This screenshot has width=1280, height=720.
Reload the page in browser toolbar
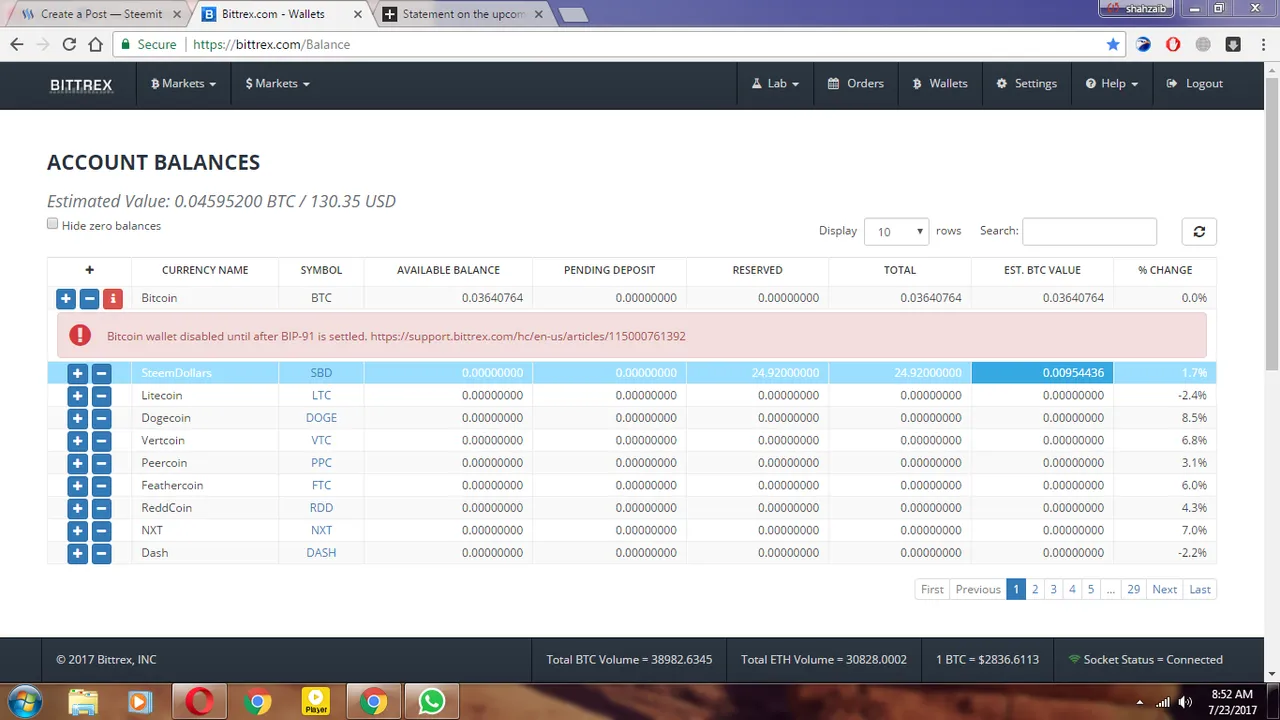coord(69,44)
